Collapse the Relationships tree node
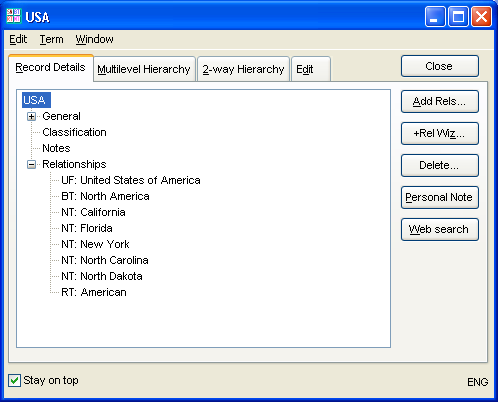Image resolution: width=498 pixels, height=402 pixels. click(x=31, y=164)
